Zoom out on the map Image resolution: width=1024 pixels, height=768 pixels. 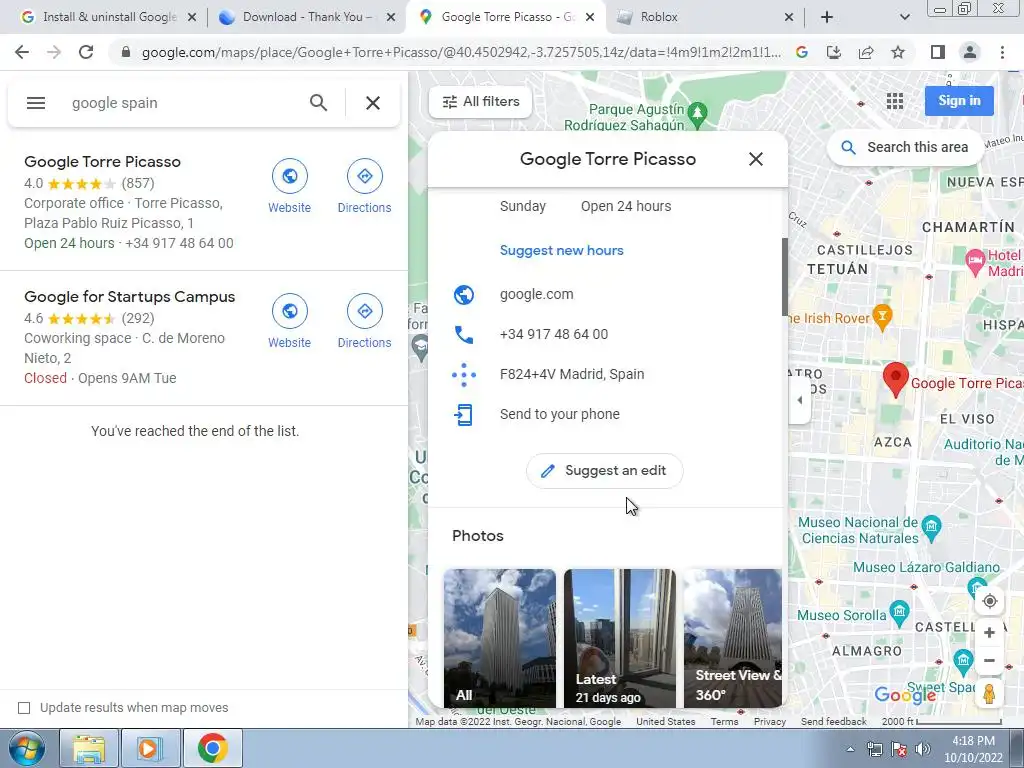click(989, 661)
